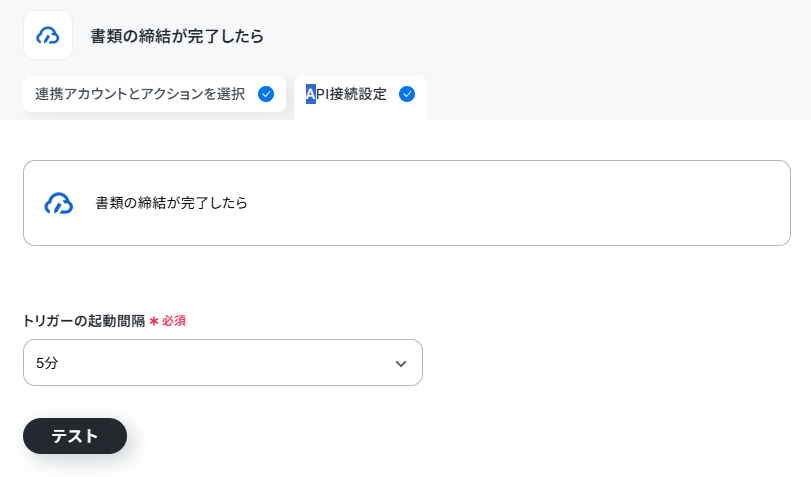The height and width of the screenshot is (477, 811).
Task: Select the 5分 value in the interval combo box
Action: tap(47, 363)
